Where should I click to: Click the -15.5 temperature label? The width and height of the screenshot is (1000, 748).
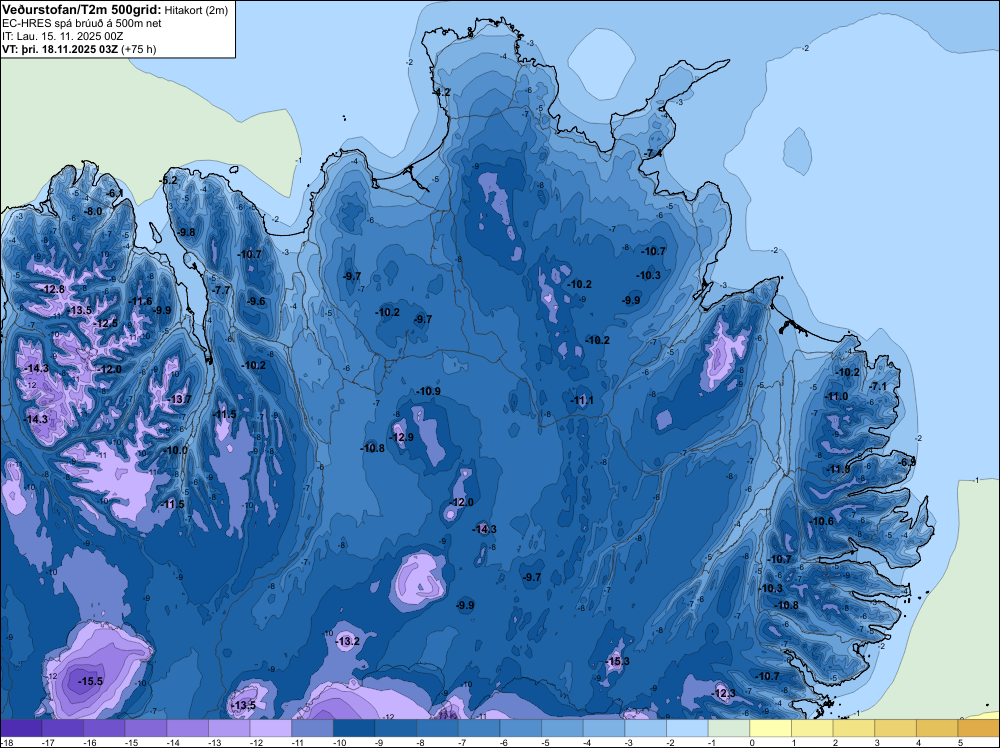(x=91, y=681)
